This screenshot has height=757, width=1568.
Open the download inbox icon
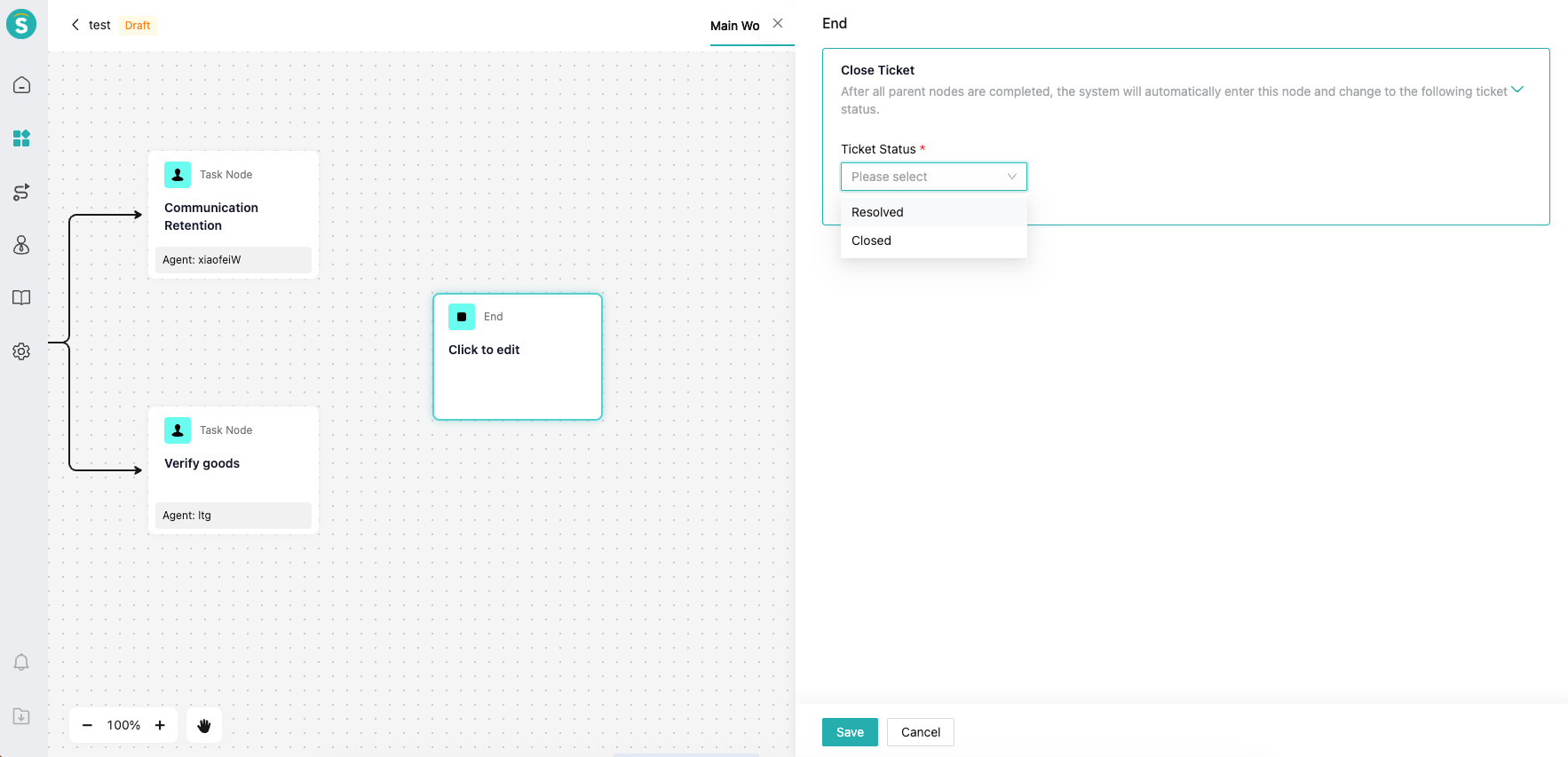pyautogui.click(x=21, y=716)
